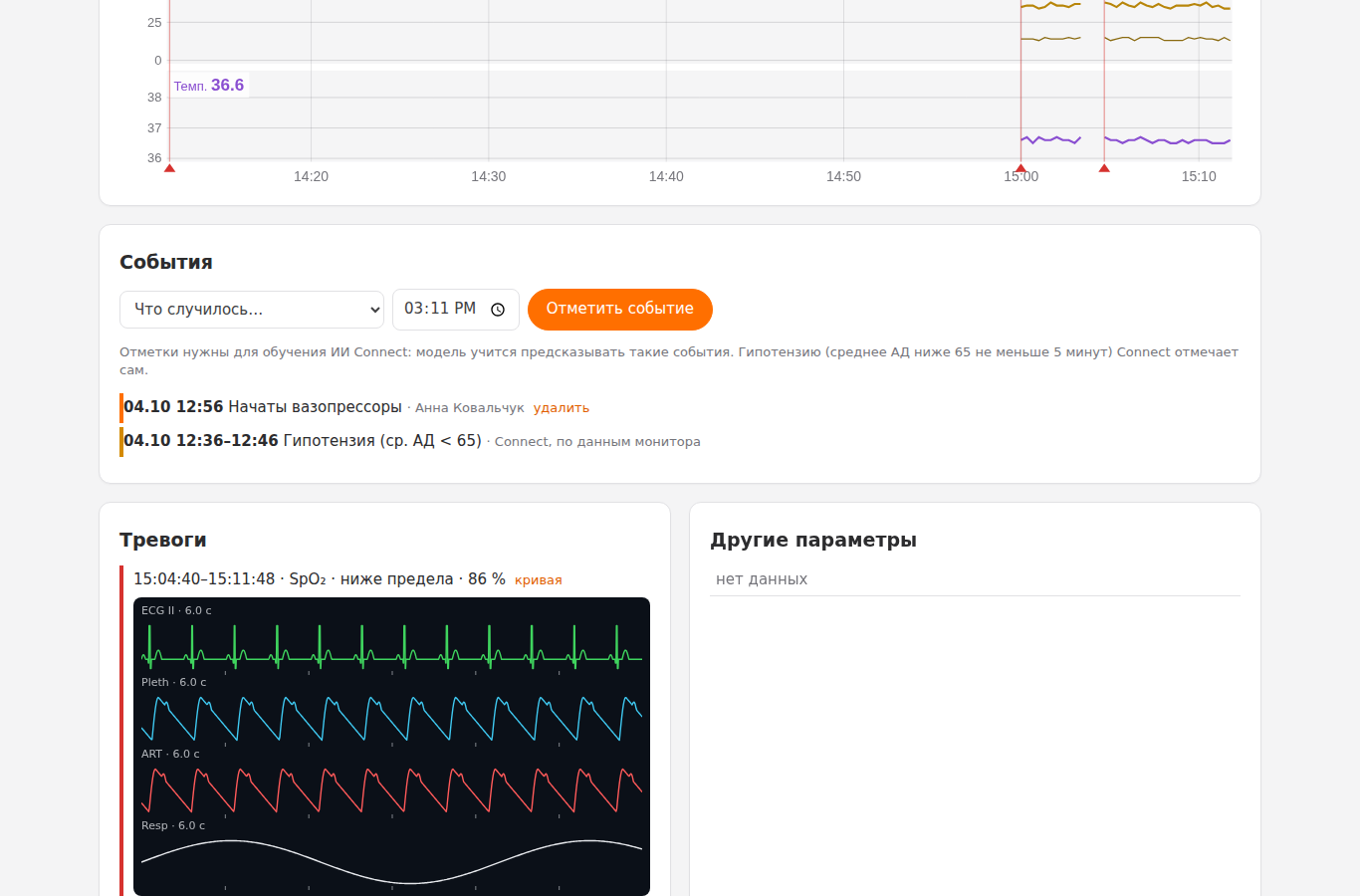Click the 03:11 PM time input
Viewport: 1360px width, 896px height.
point(456,310)
